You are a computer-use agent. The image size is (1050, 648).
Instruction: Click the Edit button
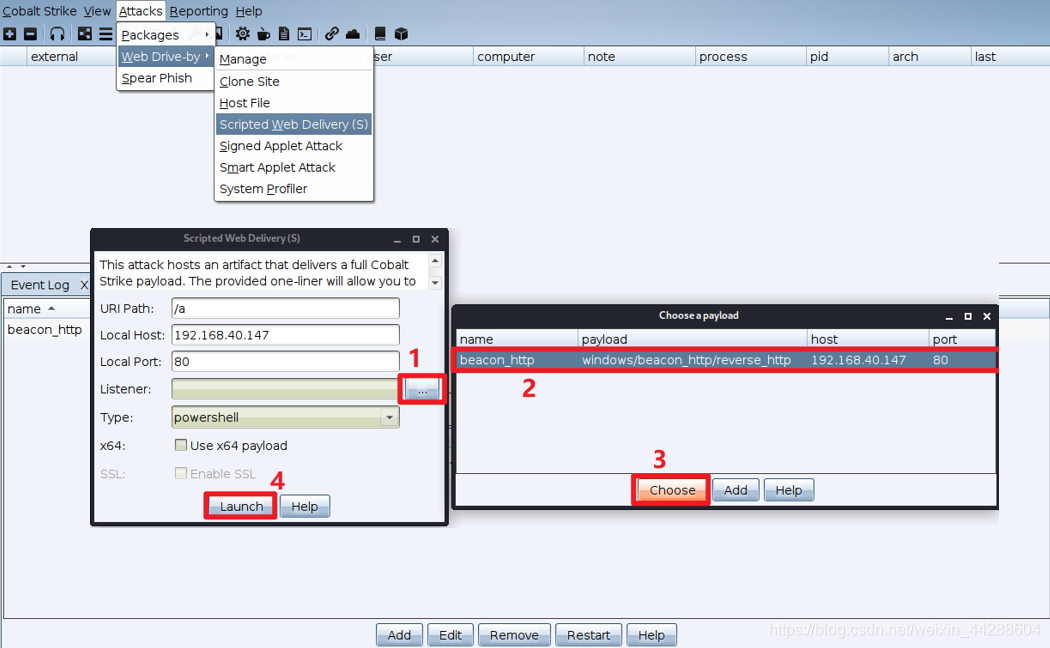(x=450, y=635)
